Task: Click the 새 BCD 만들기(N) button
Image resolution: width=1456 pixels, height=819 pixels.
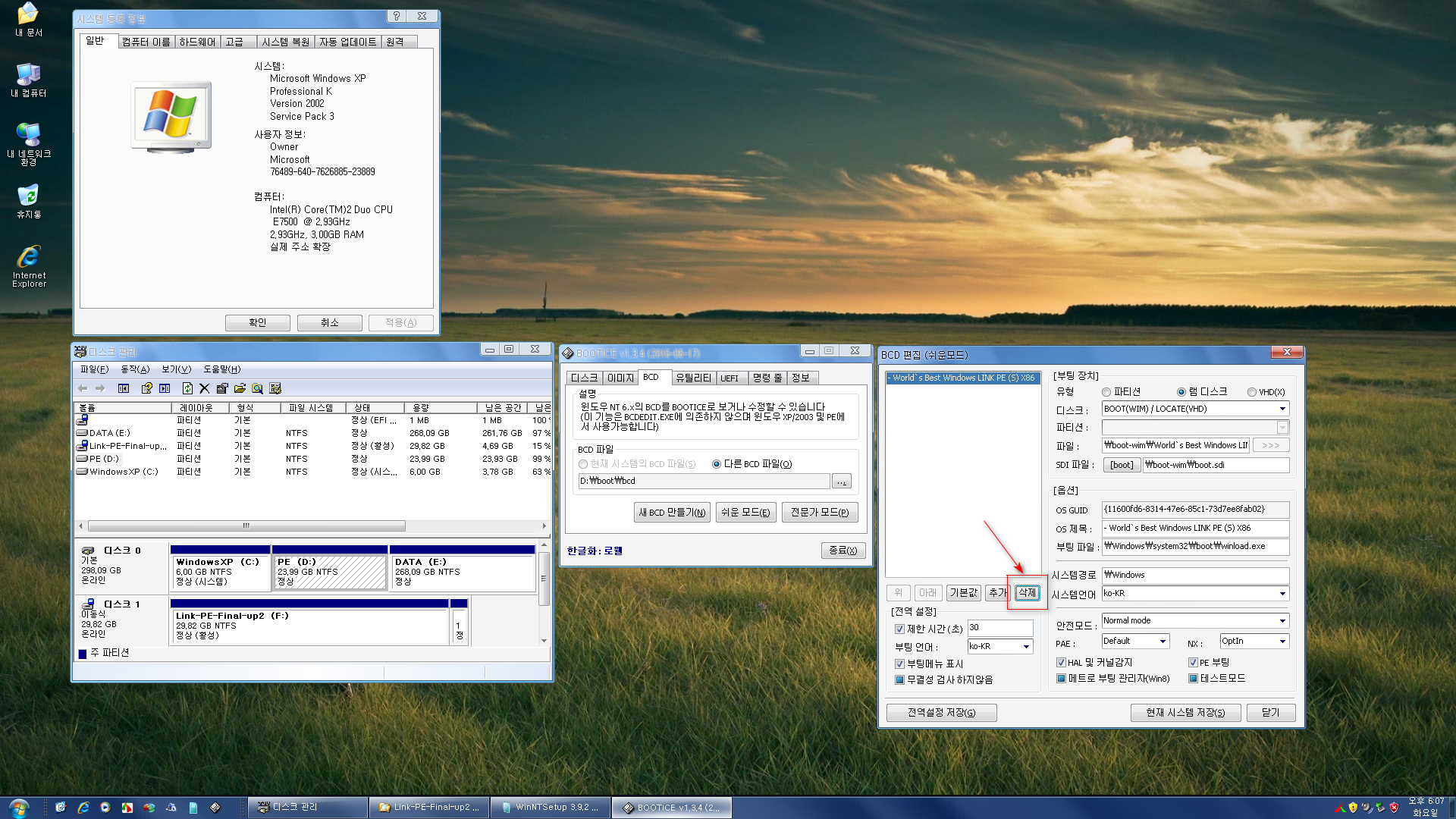Action: (x=672, y=513)
